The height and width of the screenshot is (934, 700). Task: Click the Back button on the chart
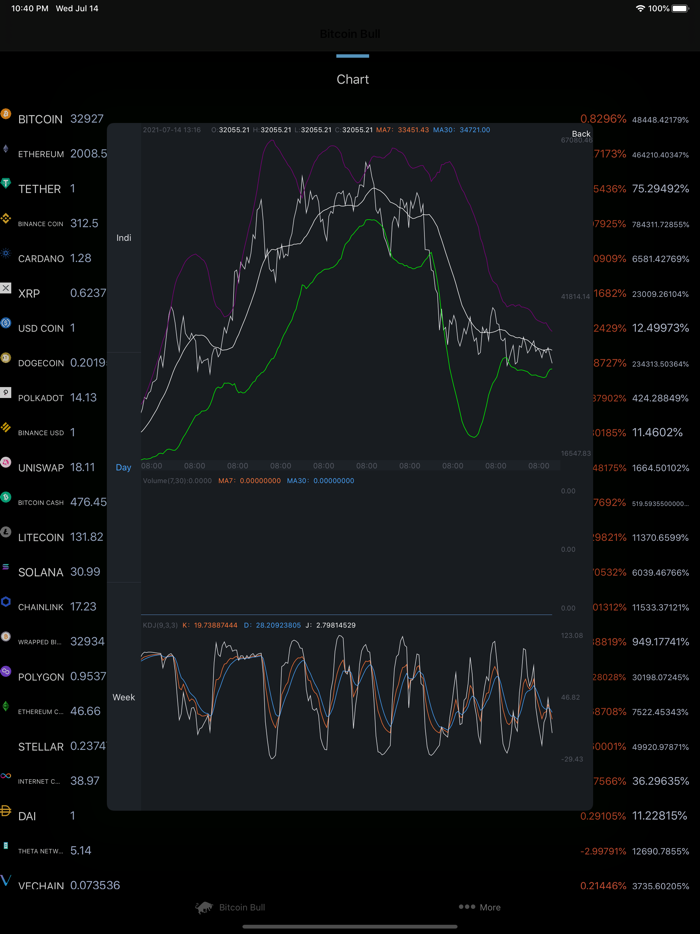point(581,133)
